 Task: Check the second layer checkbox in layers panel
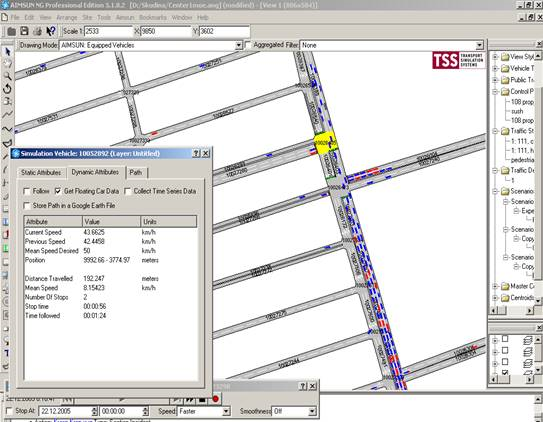505,350
